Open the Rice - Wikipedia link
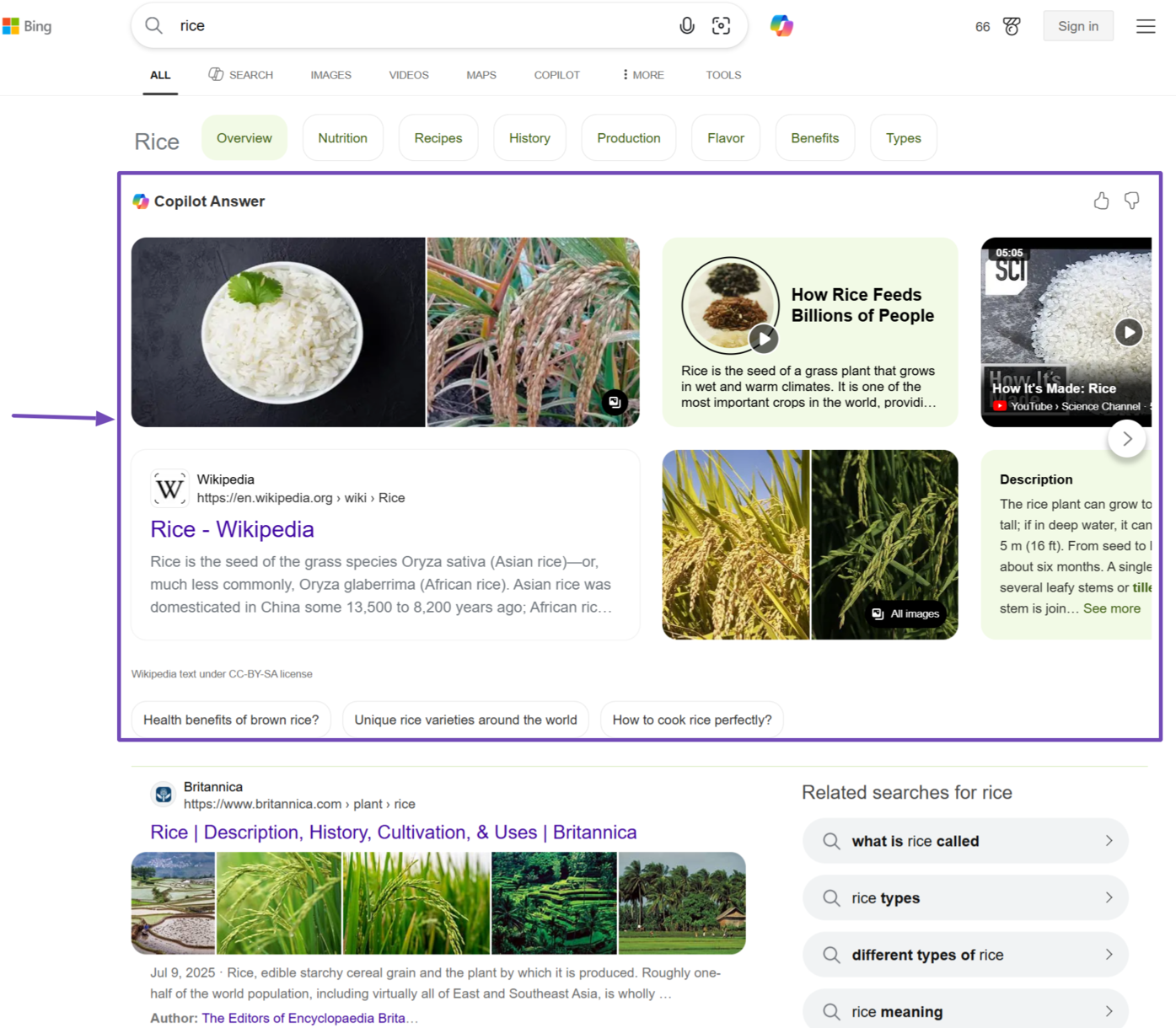The width and height of the screenshot is (1176, 1028). [232, 529]
